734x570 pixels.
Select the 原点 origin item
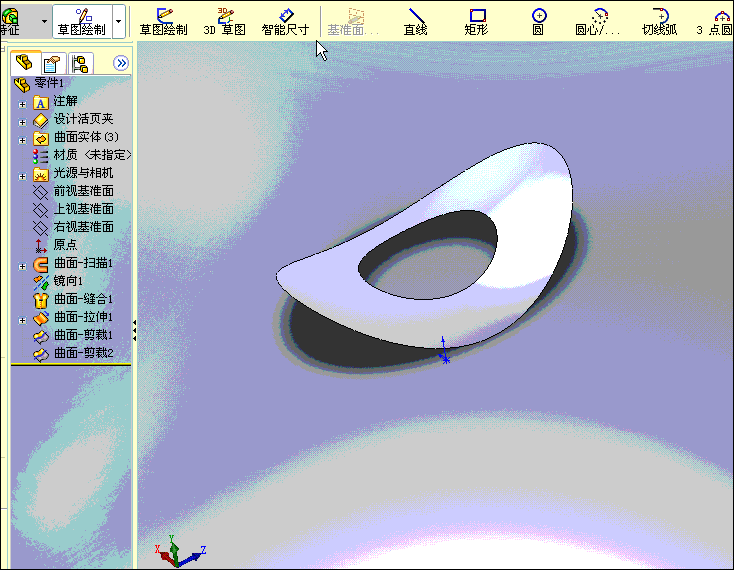click(55, 245)
